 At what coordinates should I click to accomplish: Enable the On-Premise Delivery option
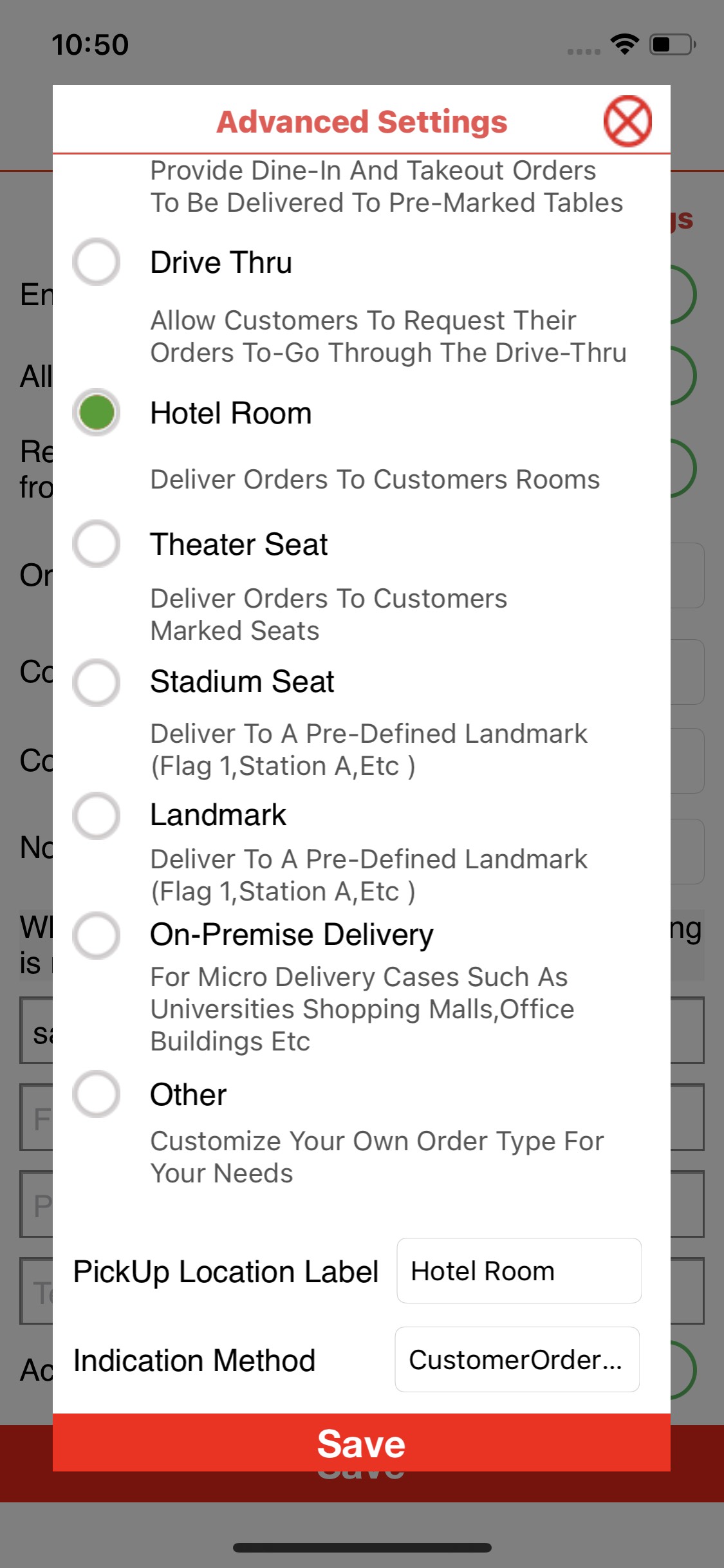[x=97, y=935]
